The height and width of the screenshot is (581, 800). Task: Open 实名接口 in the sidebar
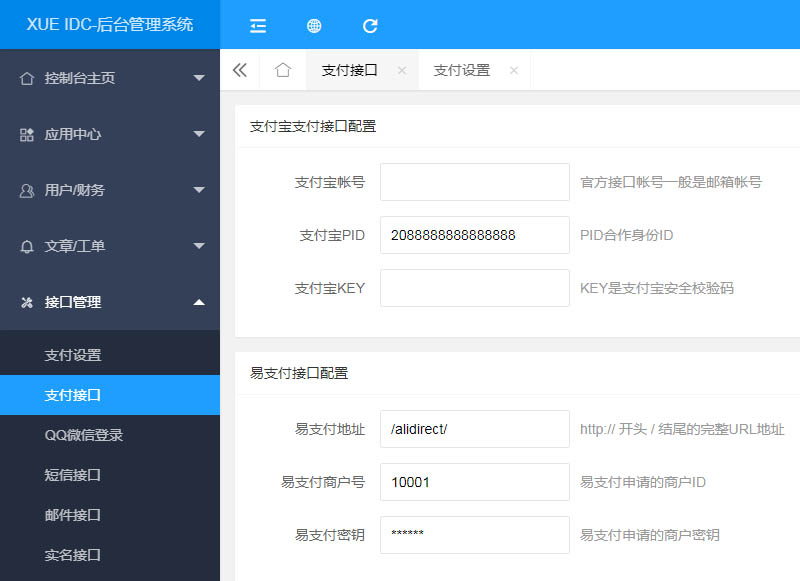pos(110,554)
